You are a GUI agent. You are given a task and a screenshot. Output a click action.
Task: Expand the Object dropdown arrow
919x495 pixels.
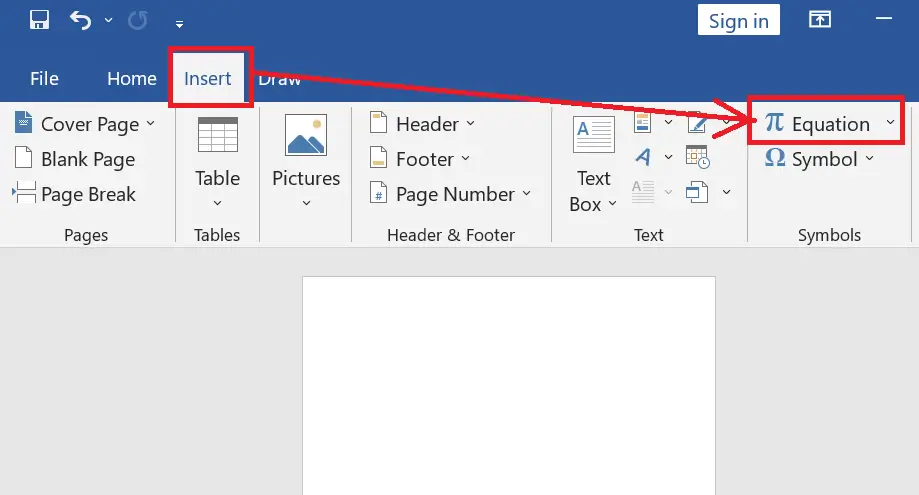click(727, 192)
